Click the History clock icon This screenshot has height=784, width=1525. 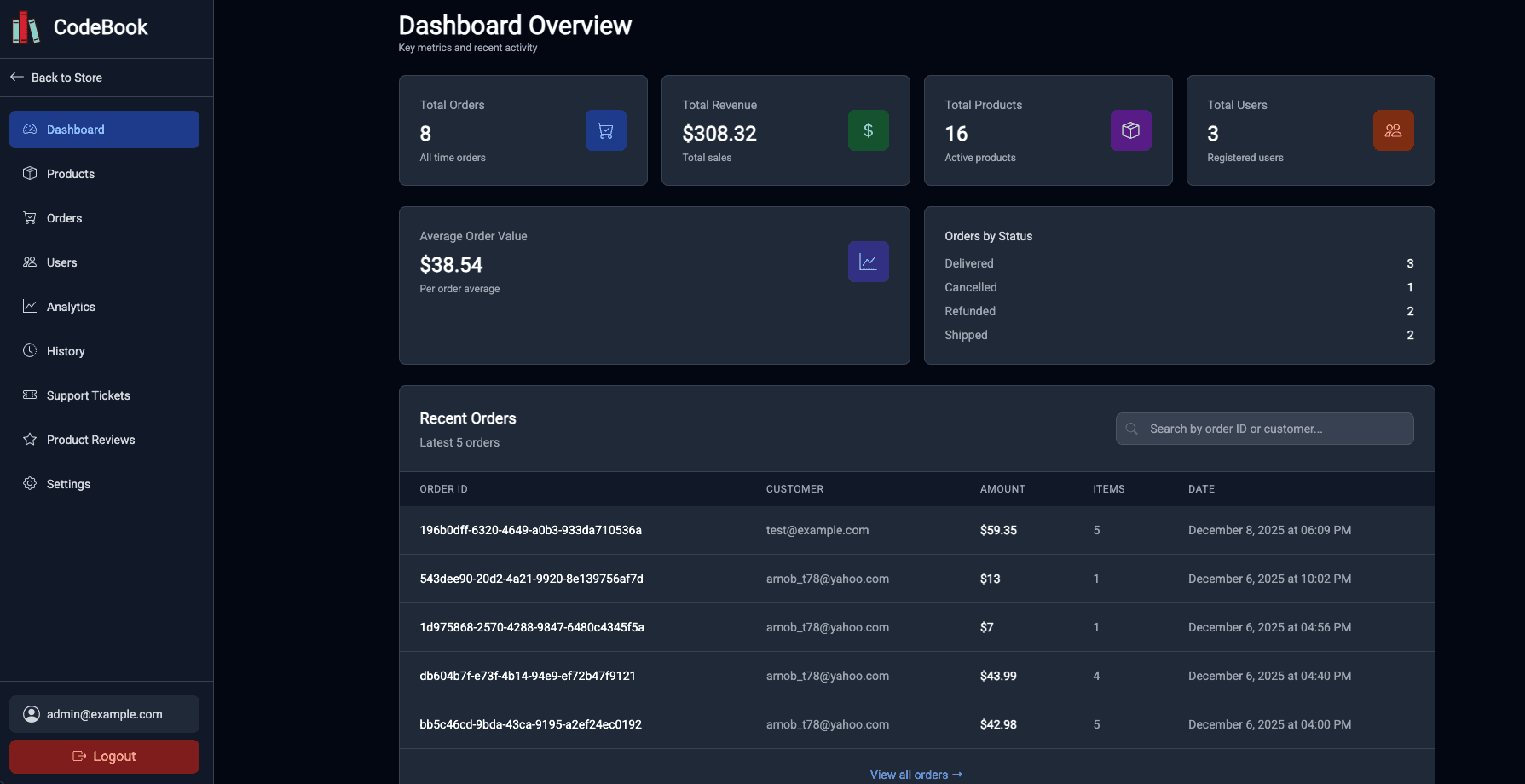pos(30,350)
